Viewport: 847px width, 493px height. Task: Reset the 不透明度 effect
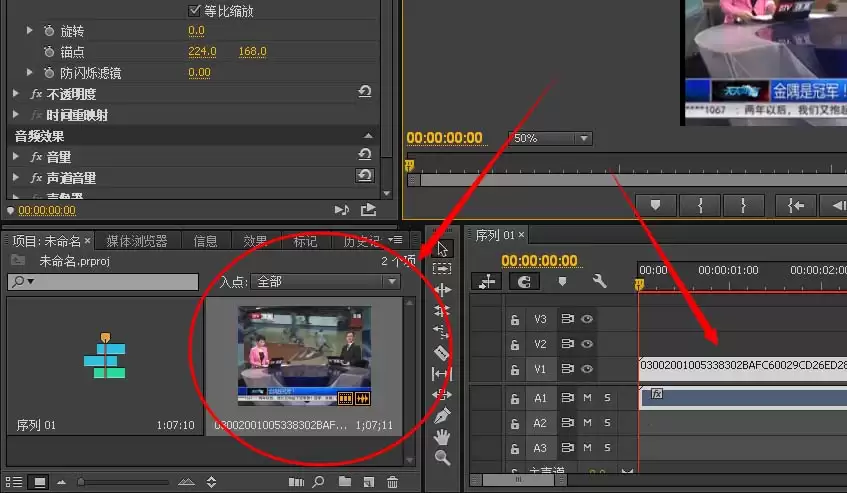[x=365, y=91]
